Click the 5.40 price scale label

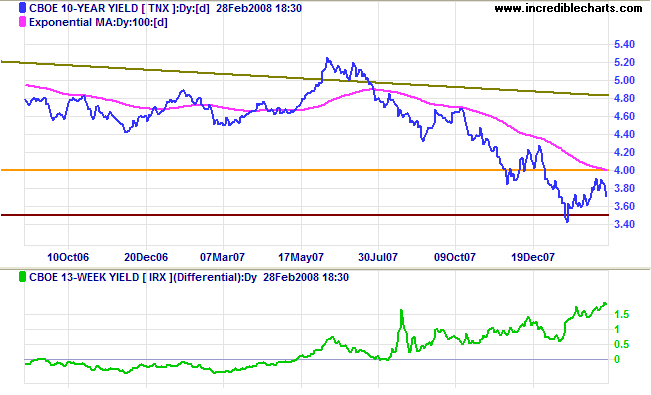pos(624,44)
